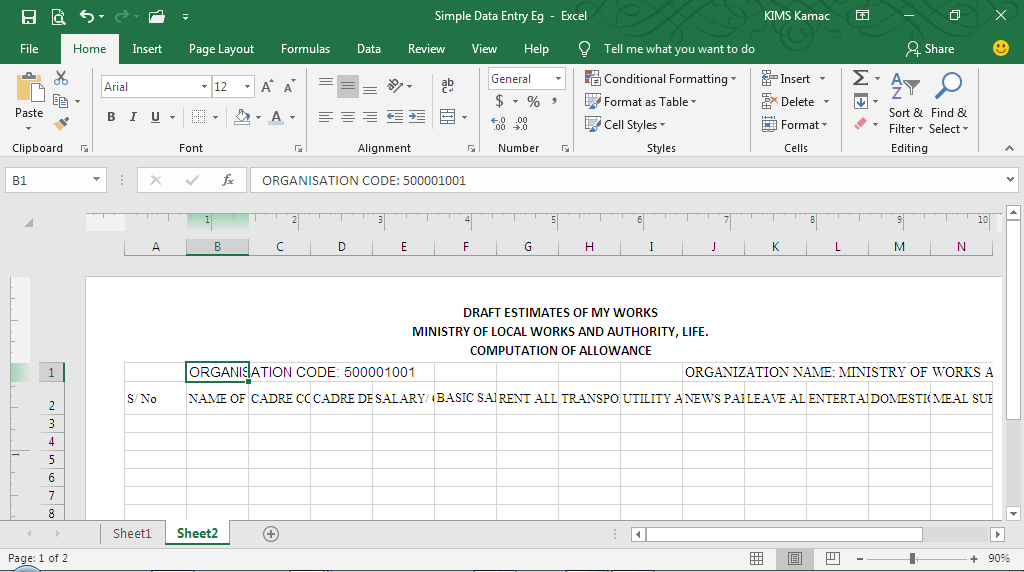
Task: Open the Insert cells dropdown arrow
Action: click(x=822, y=79)
